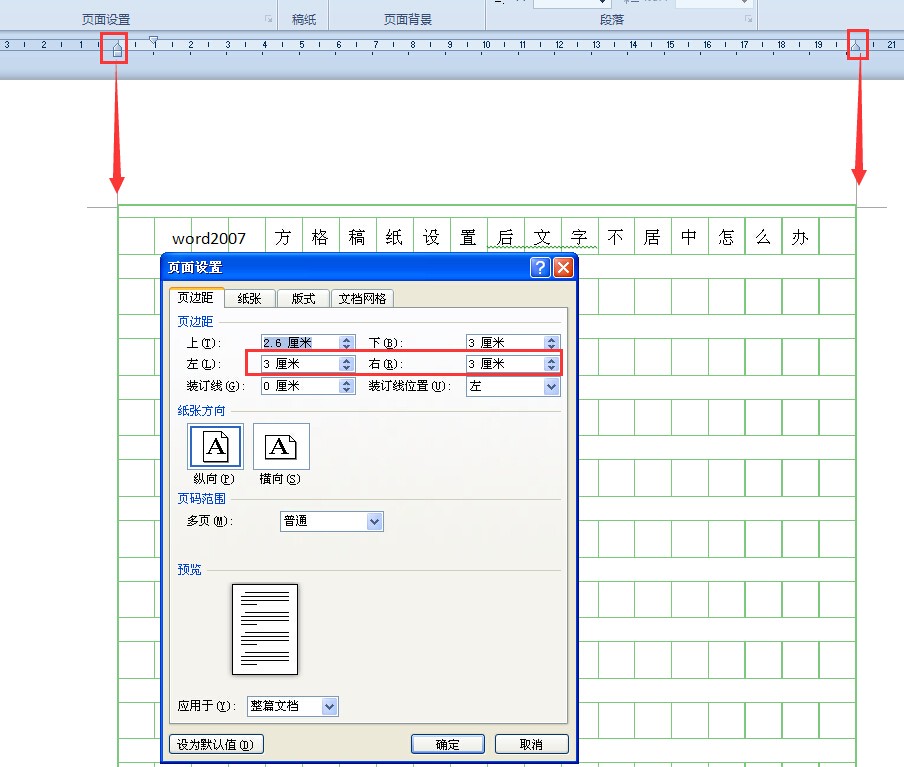Viewport: 904px width, 767px height.
Task: Click the 稿纸 ribbon group label
Action: pyautogui.click(x=304, y=20)
